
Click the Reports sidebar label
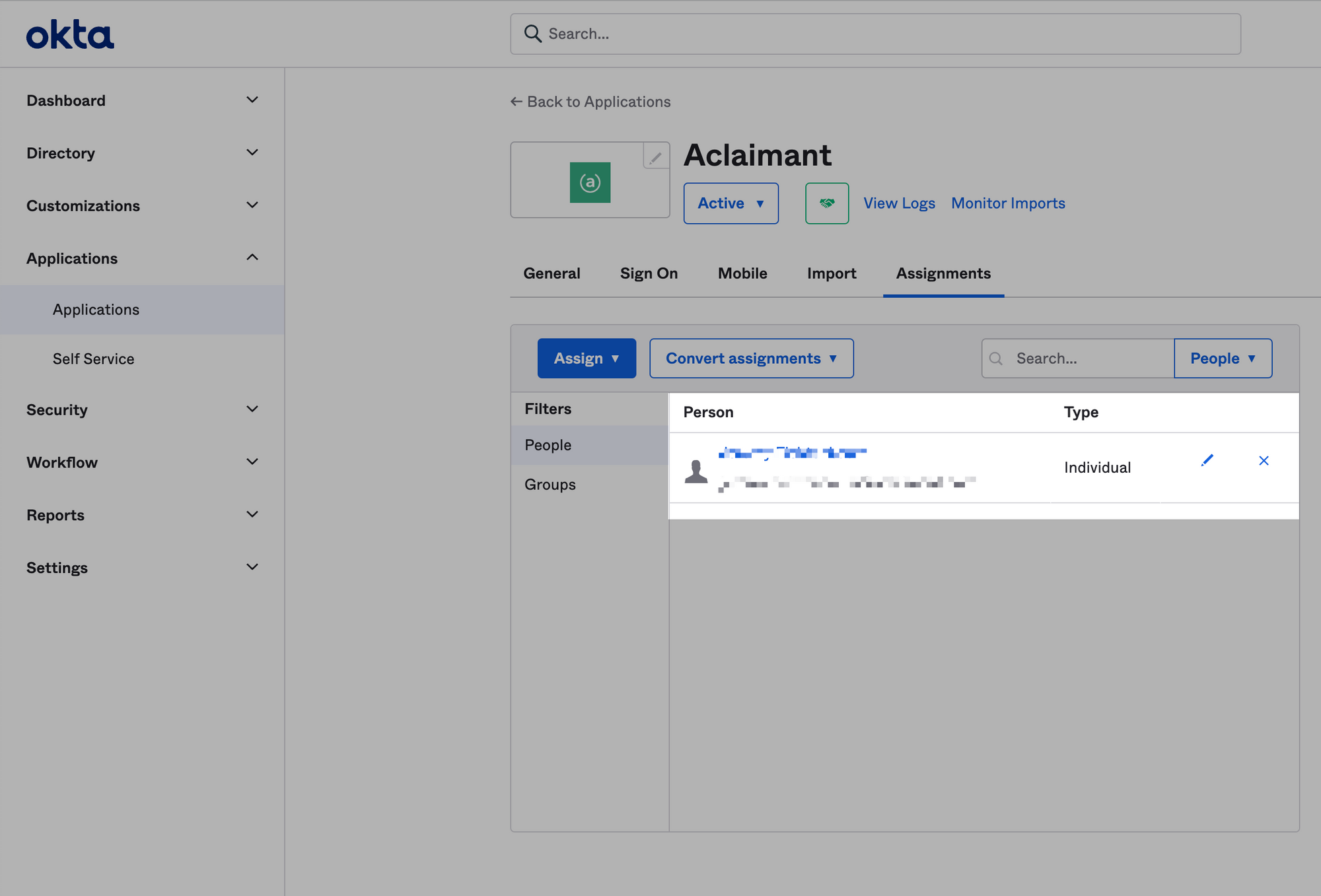click(x=55, y=515)
